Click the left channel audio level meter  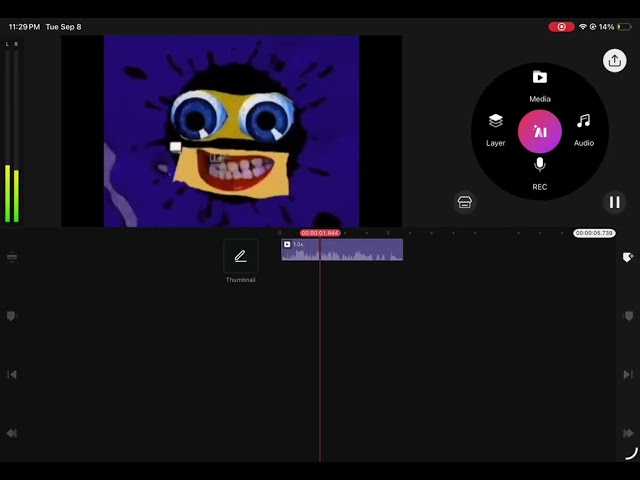point(7,136)
